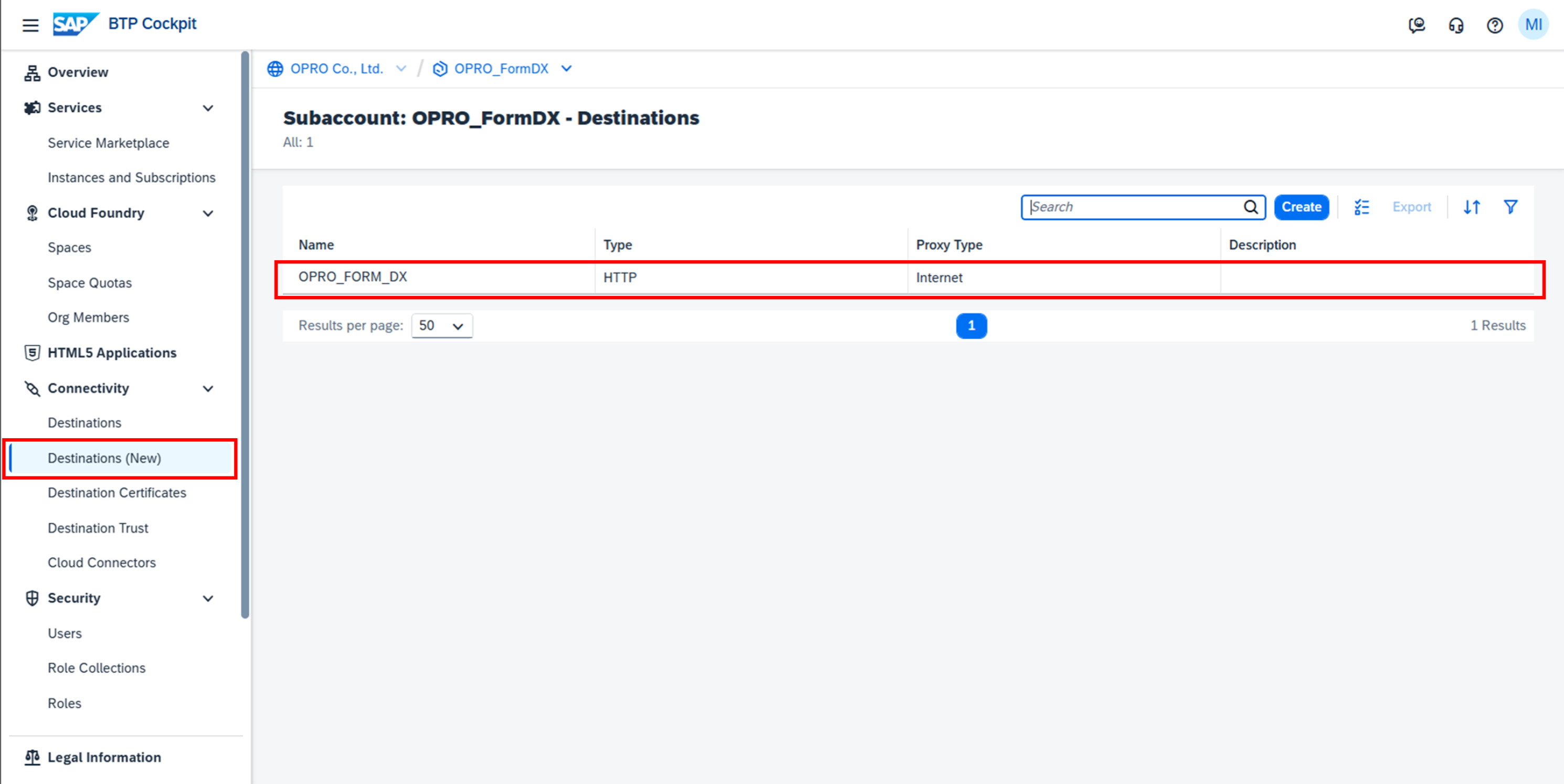Viewport: 1564px width, 784px height.
Task: Open the hamburger navigation menu icon
Action: click(30, 25)
